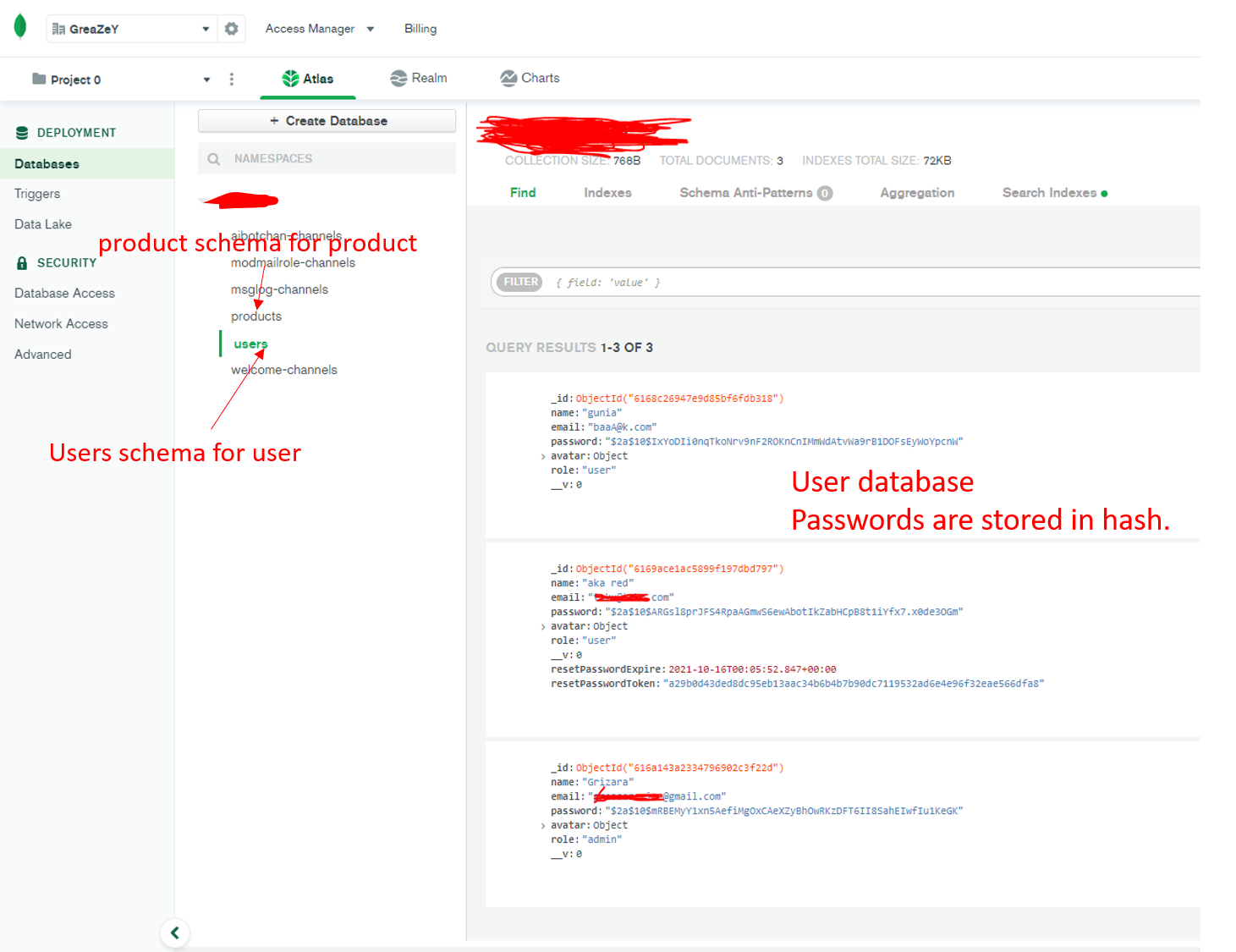
Task: Select the welcome-channels collection
Action: (x=283, y=371)
